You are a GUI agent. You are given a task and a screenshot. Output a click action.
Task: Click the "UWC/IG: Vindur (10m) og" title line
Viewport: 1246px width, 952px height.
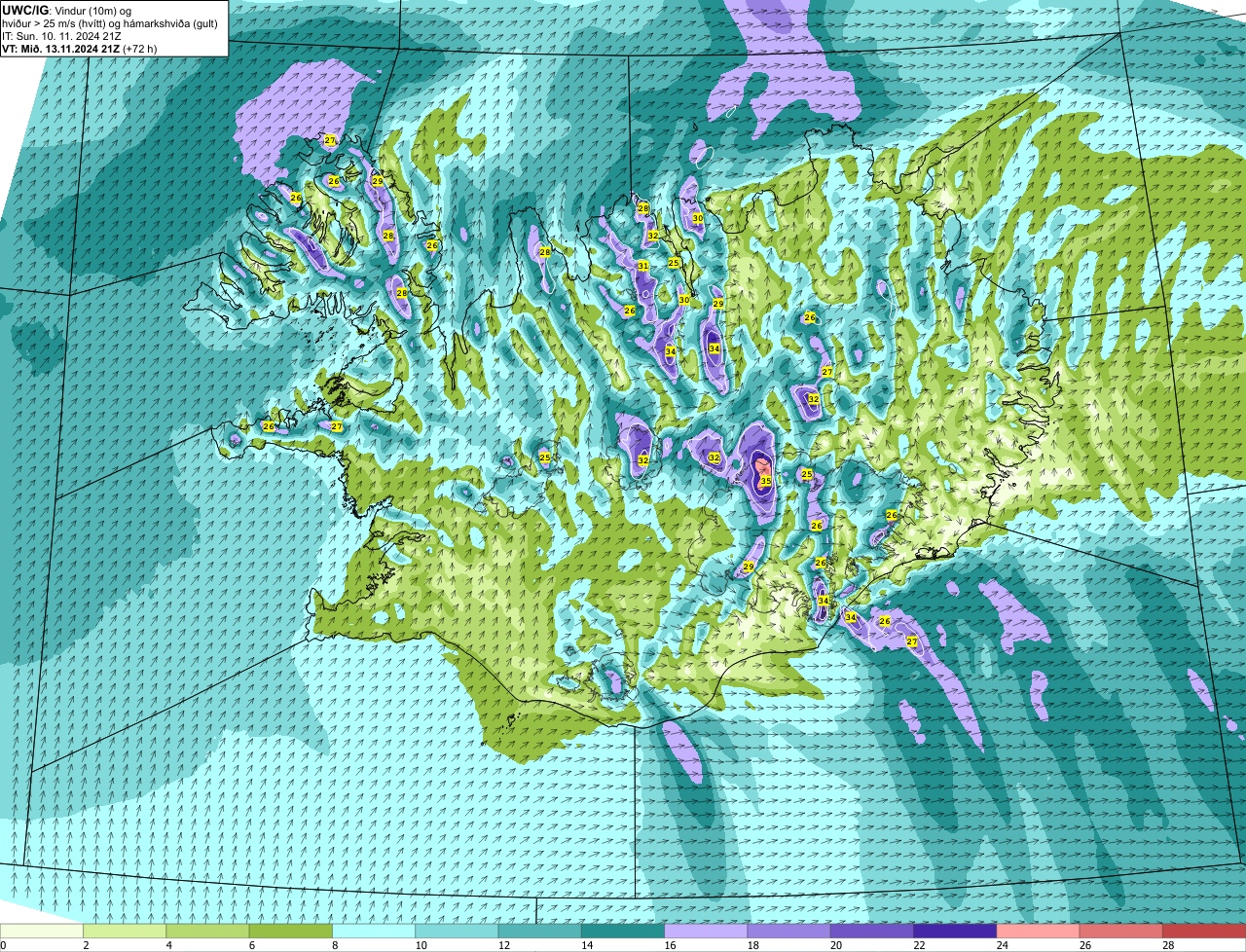tap(66, 10)
